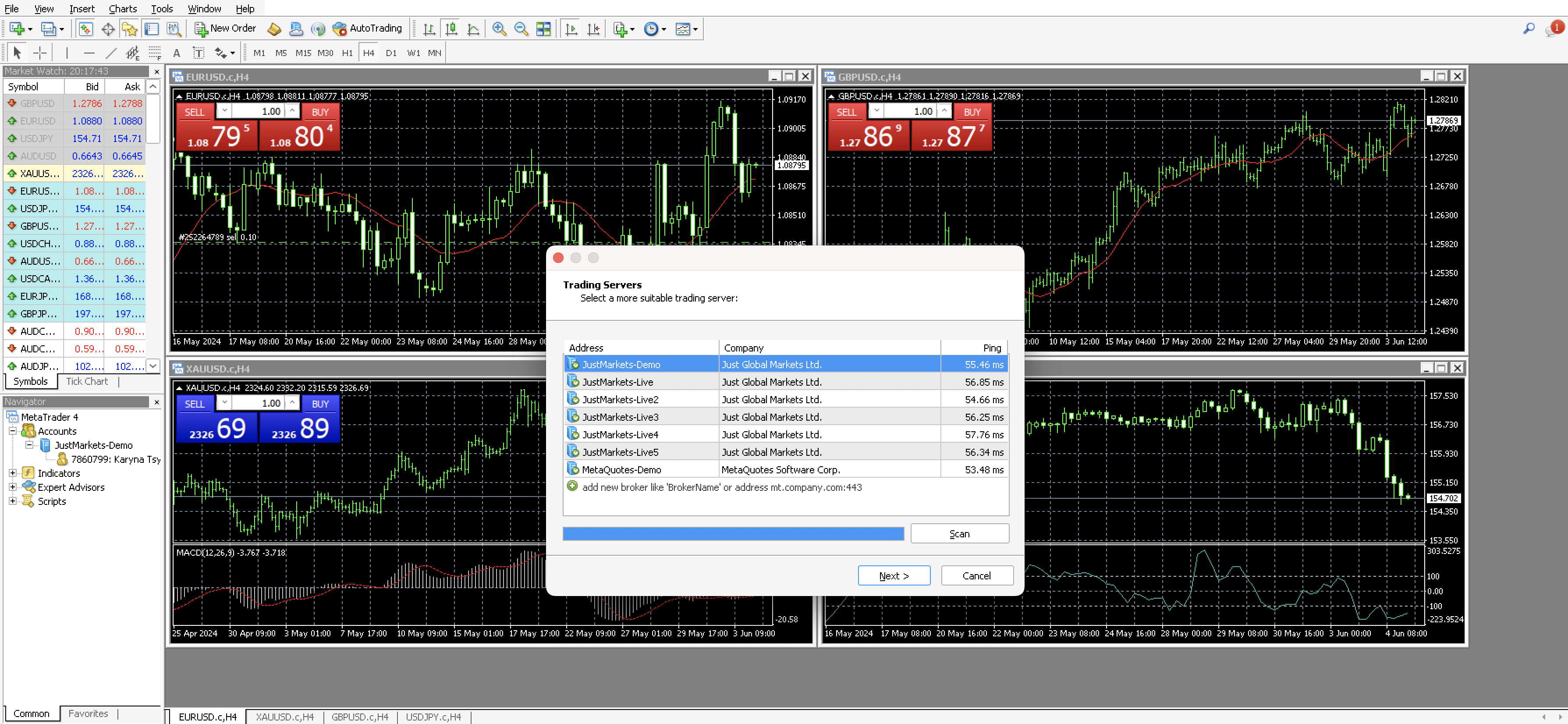The image size is (1568, 724).
Task: Enable chart auto scroll
Action: 570,28
